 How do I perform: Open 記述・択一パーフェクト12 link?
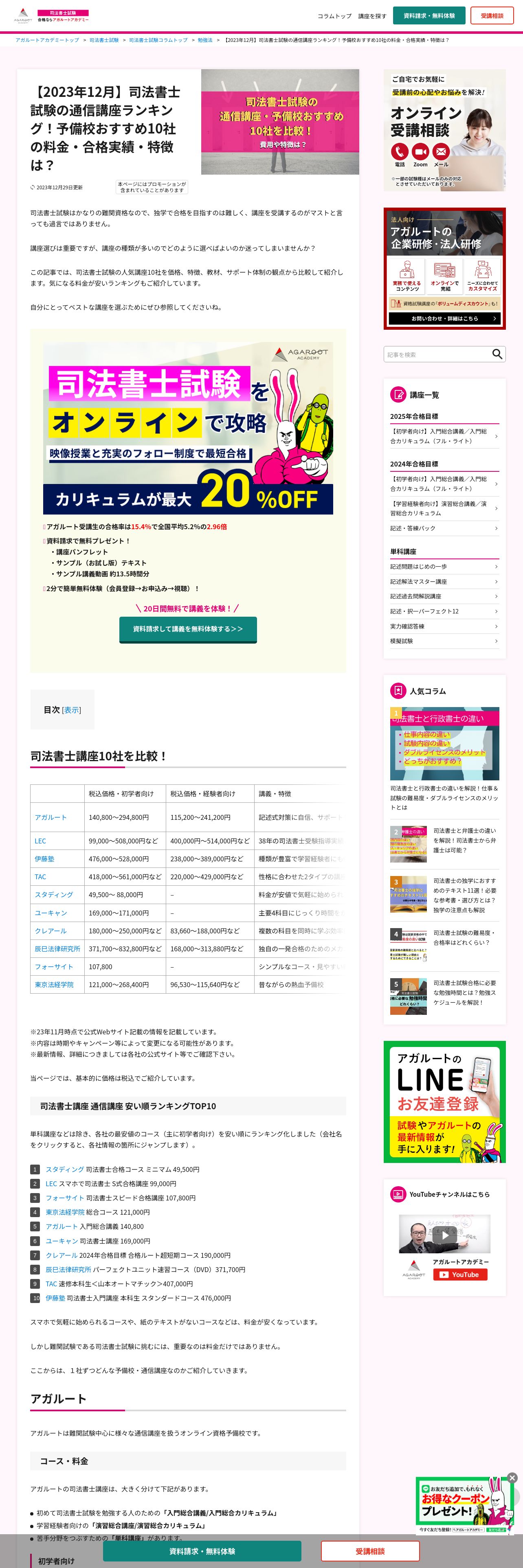click(x=444, y=611)
